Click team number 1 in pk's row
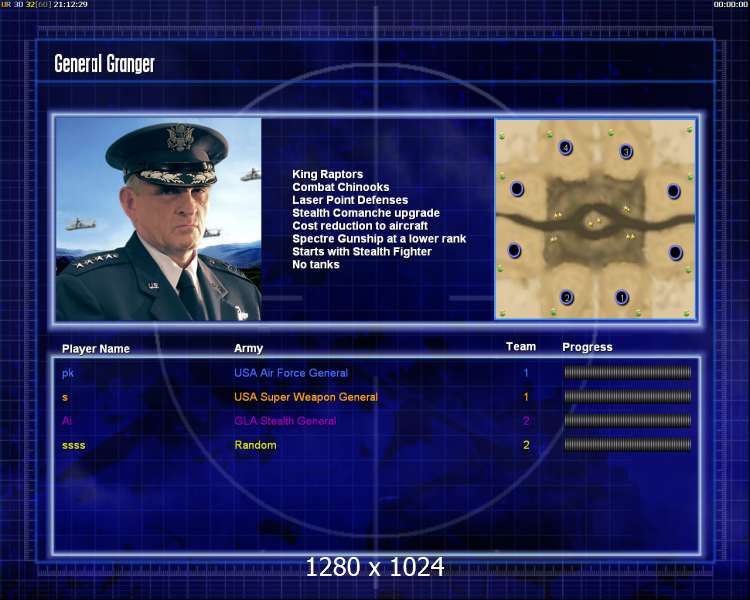The image size is (750, 600). (526, 373)
